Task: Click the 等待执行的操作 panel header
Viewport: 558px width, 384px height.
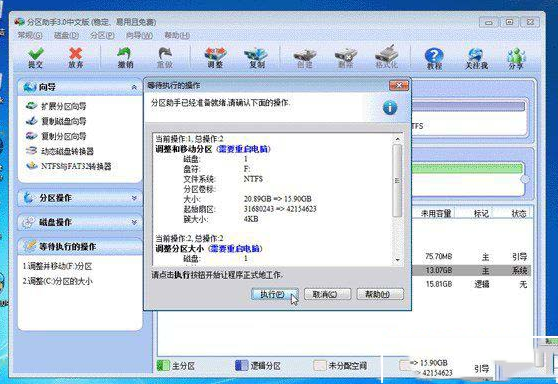Action: (80, 246)
